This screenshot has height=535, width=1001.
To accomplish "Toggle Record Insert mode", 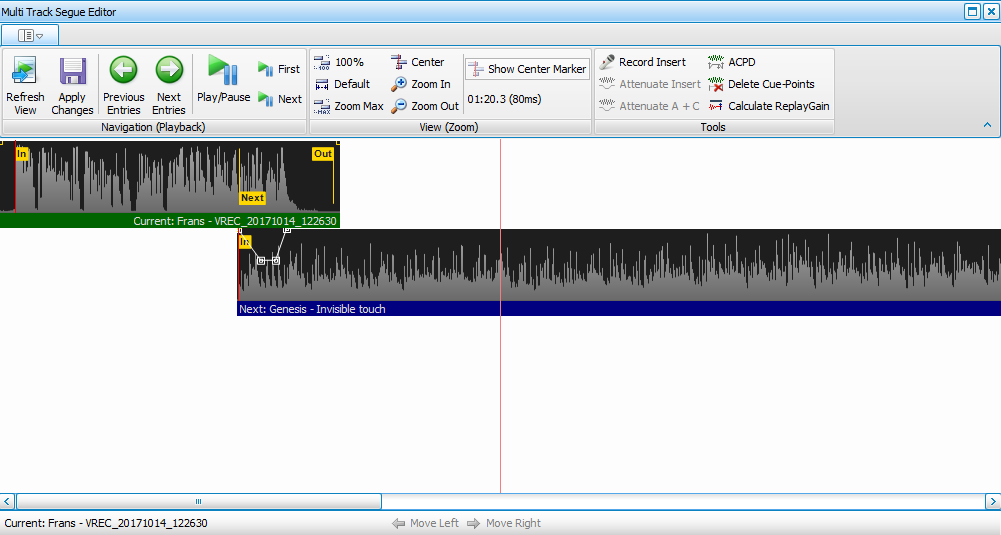I will pos(643,62).
